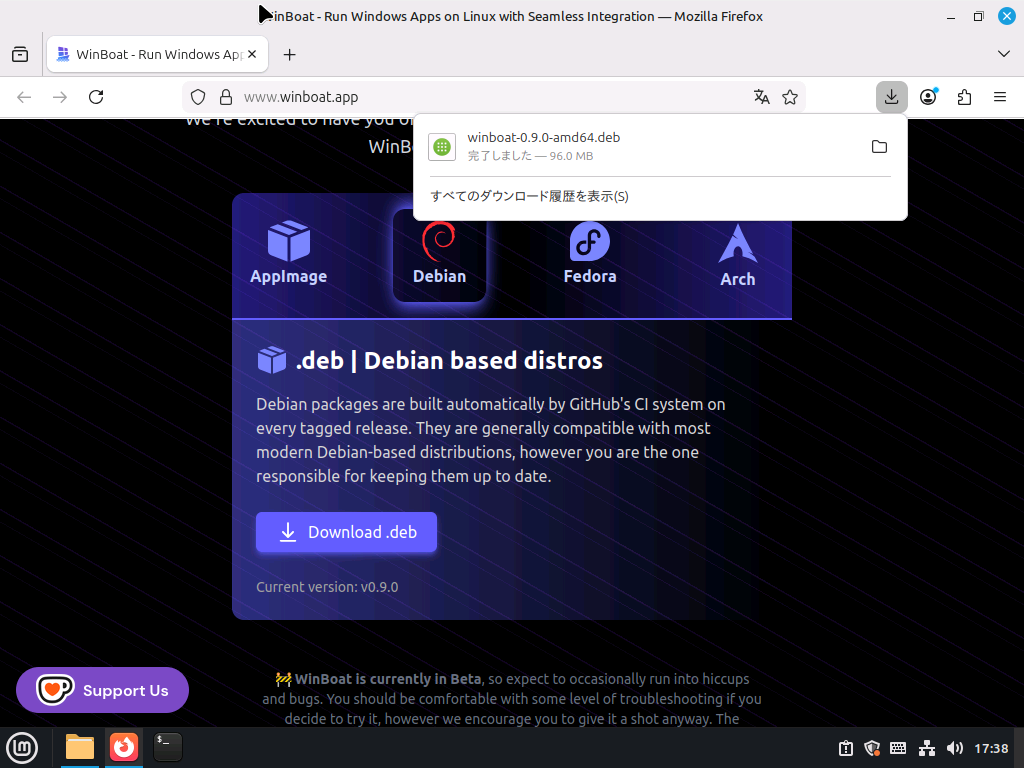This screenshot has height=768, width=1024.
Task: Open the extensions puzzle piece icon
Action: pos(964,97)
